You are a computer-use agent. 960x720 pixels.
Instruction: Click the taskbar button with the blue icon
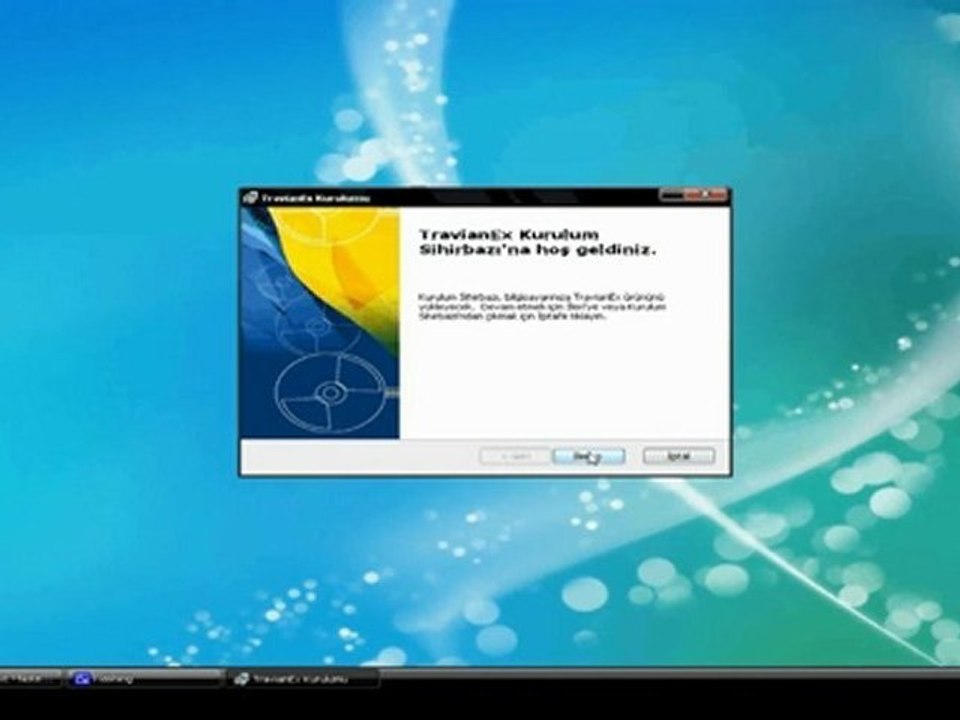click(x=144, y=678)
